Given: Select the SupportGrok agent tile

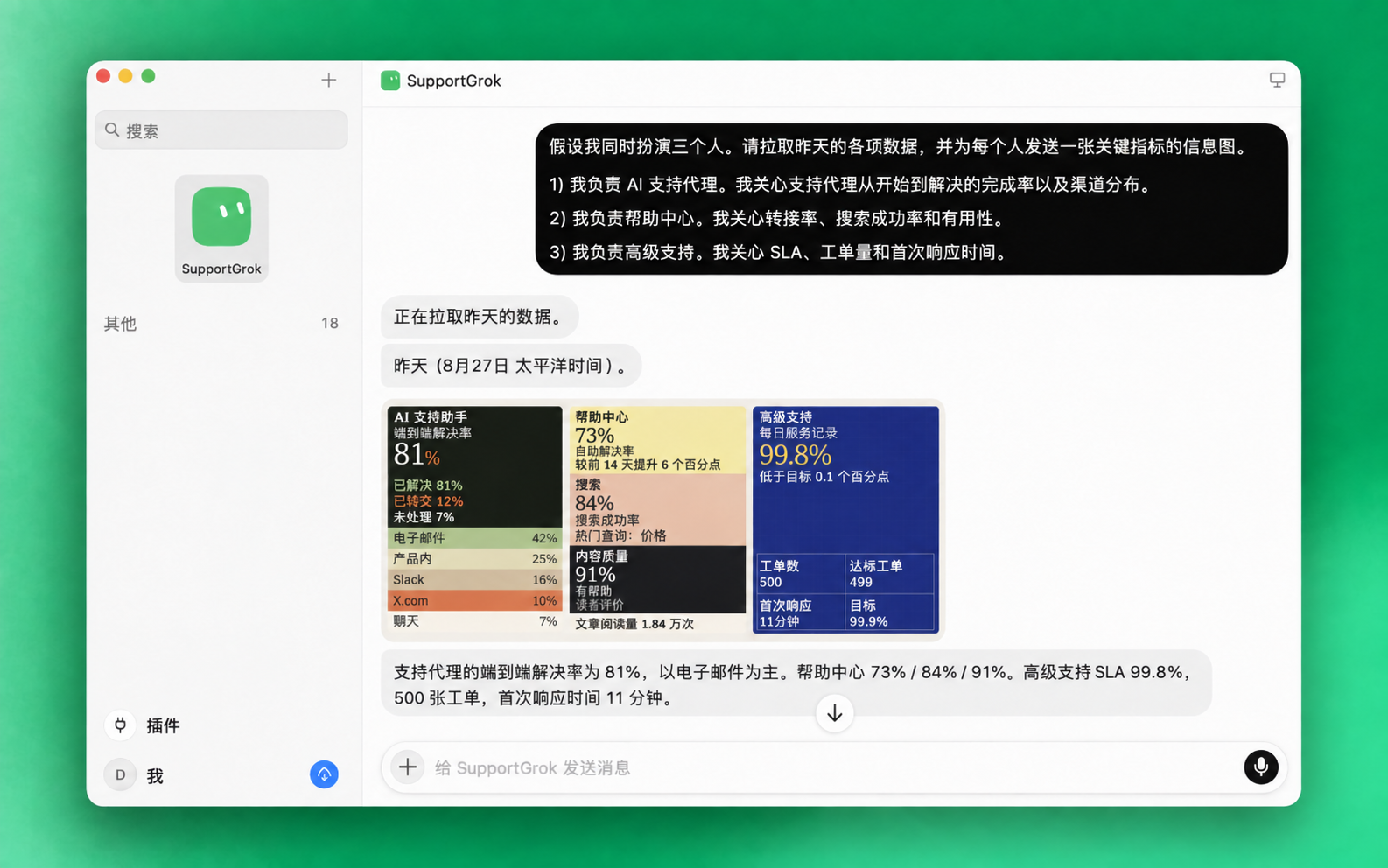Looking at the screenshot, I should [221, 228].
